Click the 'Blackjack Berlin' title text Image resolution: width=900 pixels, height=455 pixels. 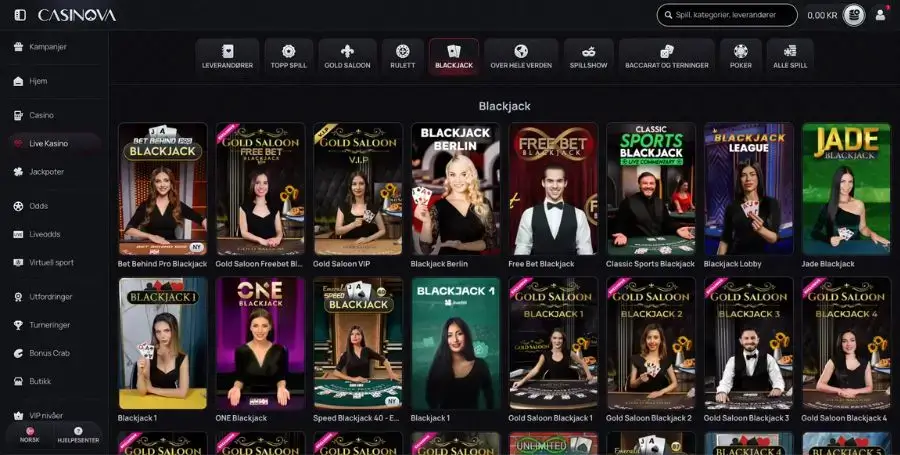click(439, 264)
